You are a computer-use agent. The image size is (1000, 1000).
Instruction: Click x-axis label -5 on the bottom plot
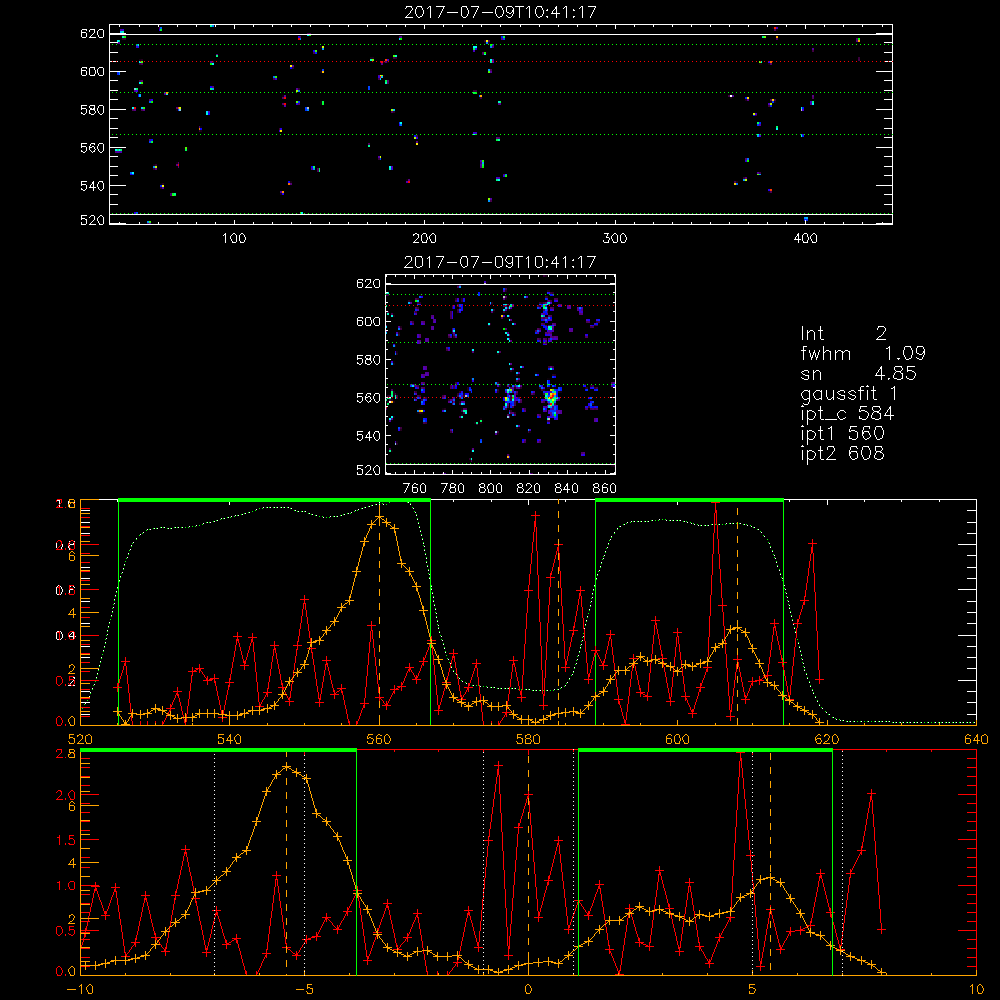tap(304, 990)
